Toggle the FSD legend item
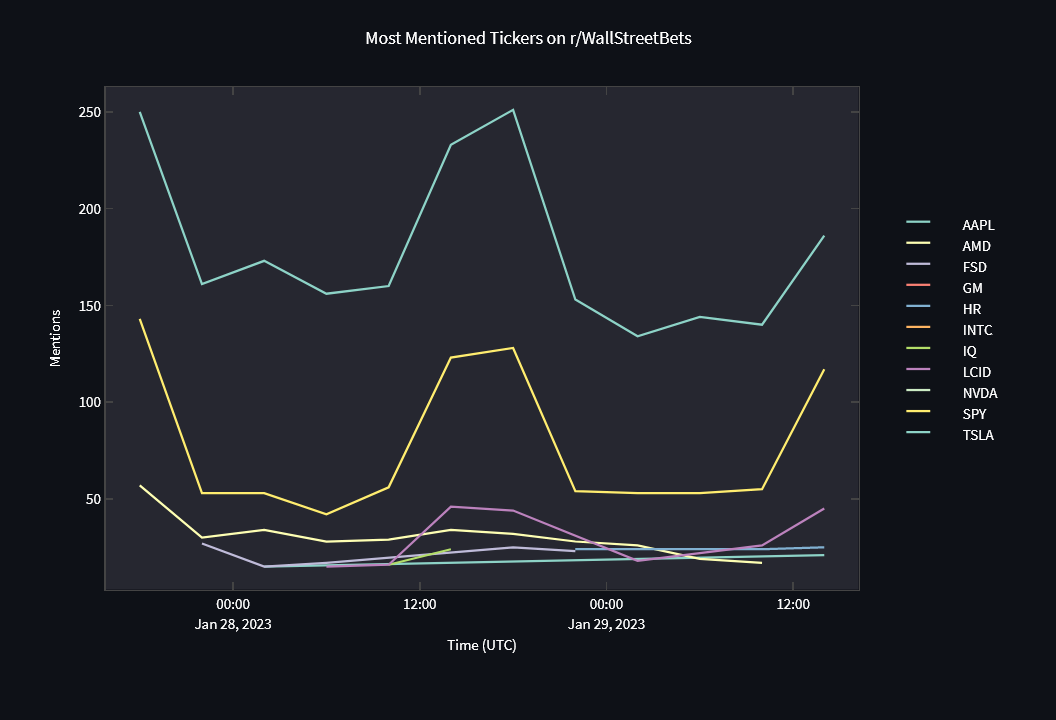Viewport: 1056px width, 720px height. click(950, 267)
